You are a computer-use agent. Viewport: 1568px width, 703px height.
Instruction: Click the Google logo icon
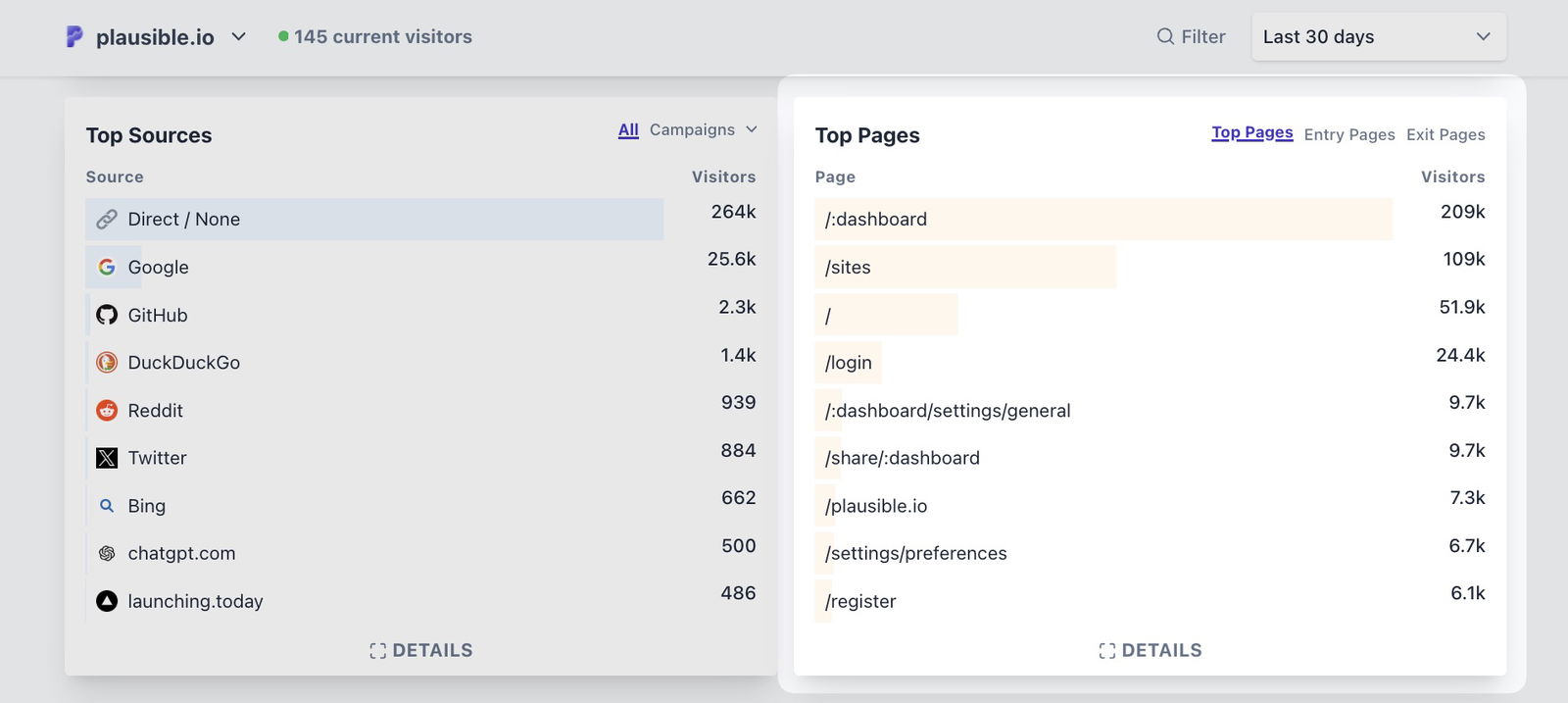point(107,267)
